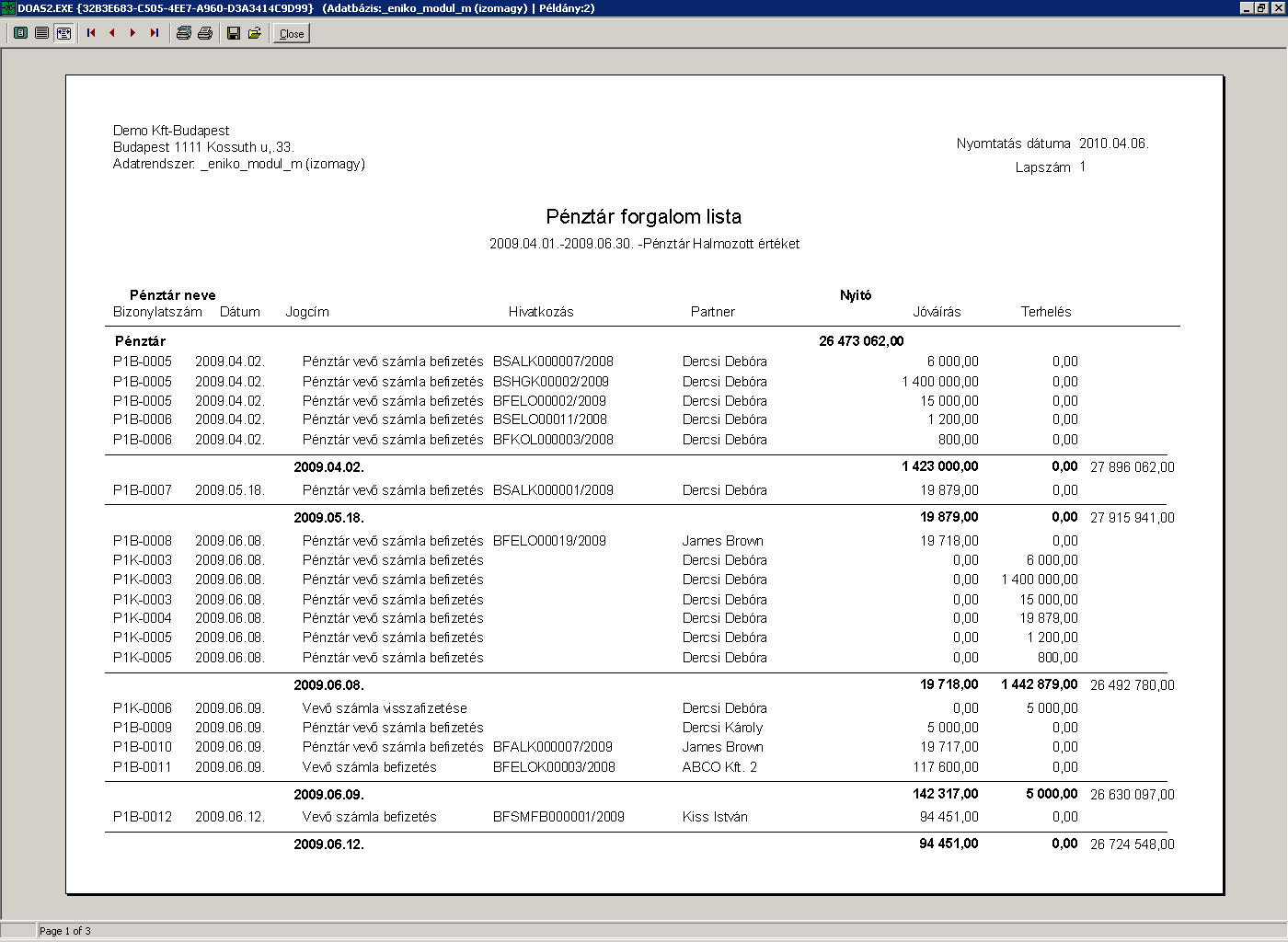Click the Terhelés column header
The width and height of the screenshot is (1288, 942).
tap(1046, 312)
